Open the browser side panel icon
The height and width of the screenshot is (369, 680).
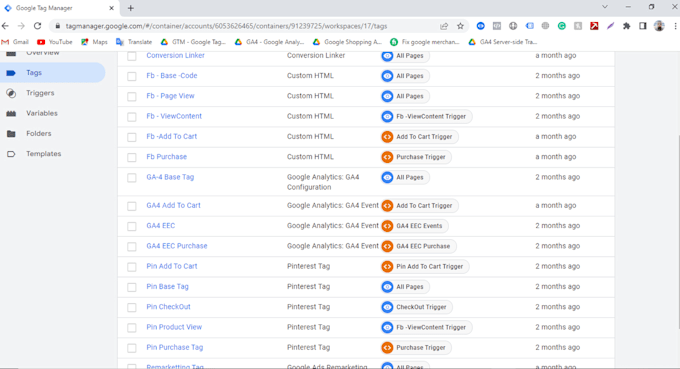(x=643, y=26)
